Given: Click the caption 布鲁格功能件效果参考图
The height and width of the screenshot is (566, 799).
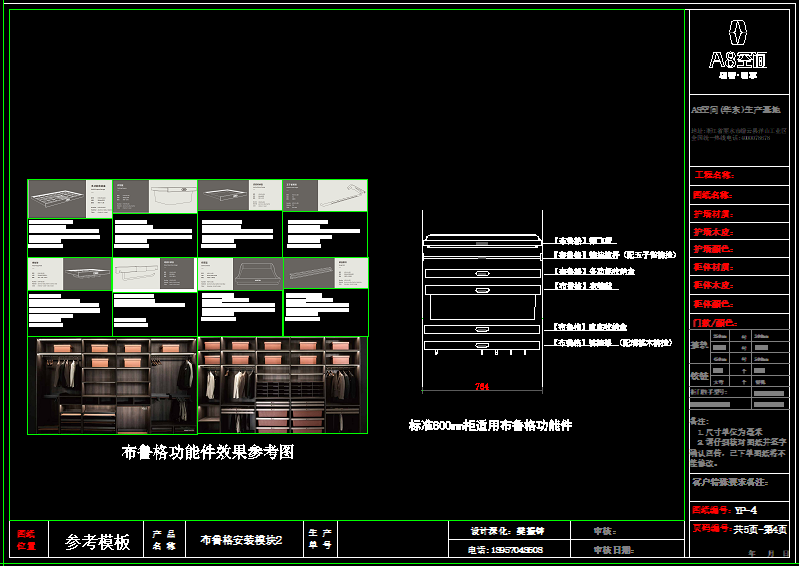Looking at the screenshot, I should click(x=207, y=452).
